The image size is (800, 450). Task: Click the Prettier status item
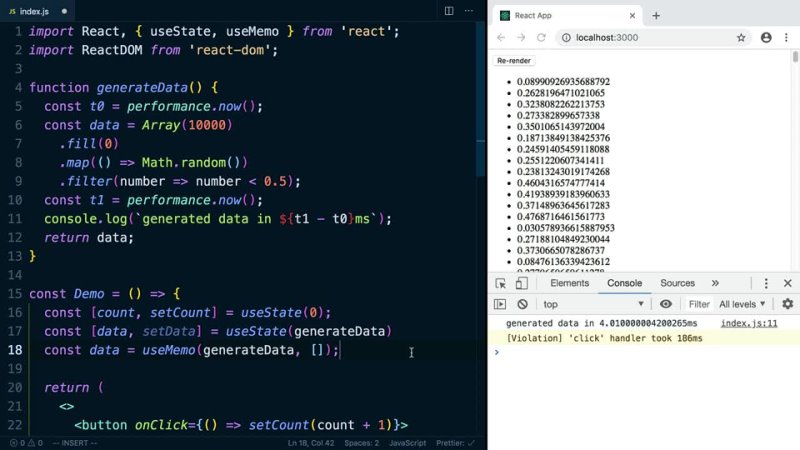tap(455, 443)
